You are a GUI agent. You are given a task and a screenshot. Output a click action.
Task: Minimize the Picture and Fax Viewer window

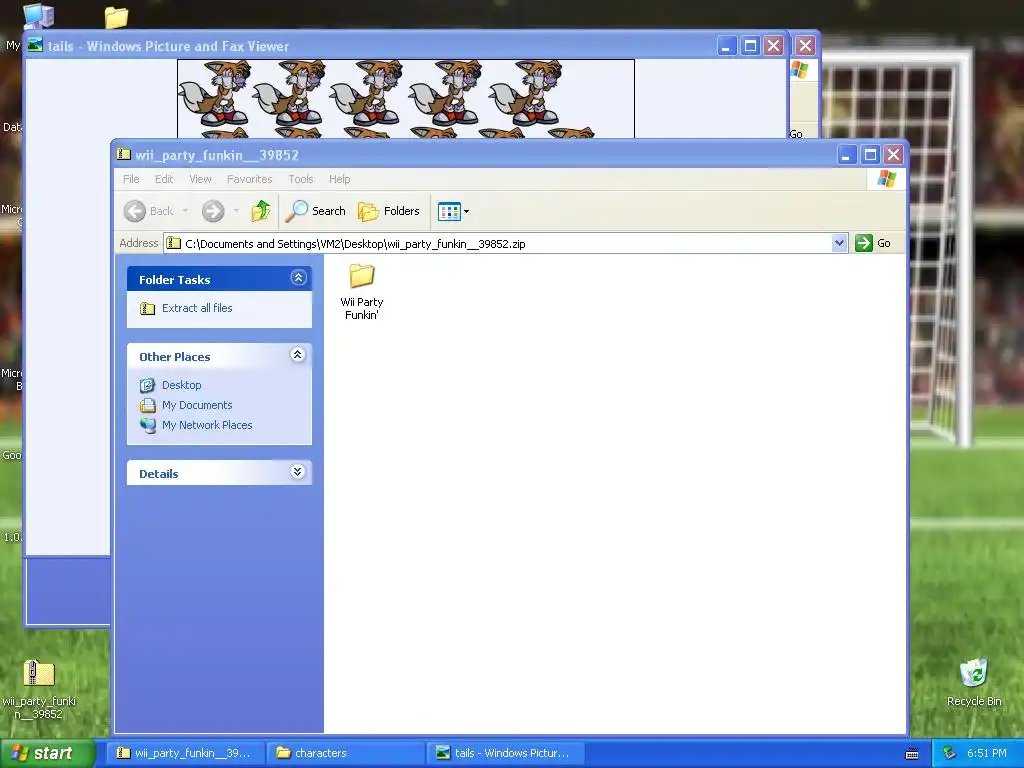tap(727, 46)
